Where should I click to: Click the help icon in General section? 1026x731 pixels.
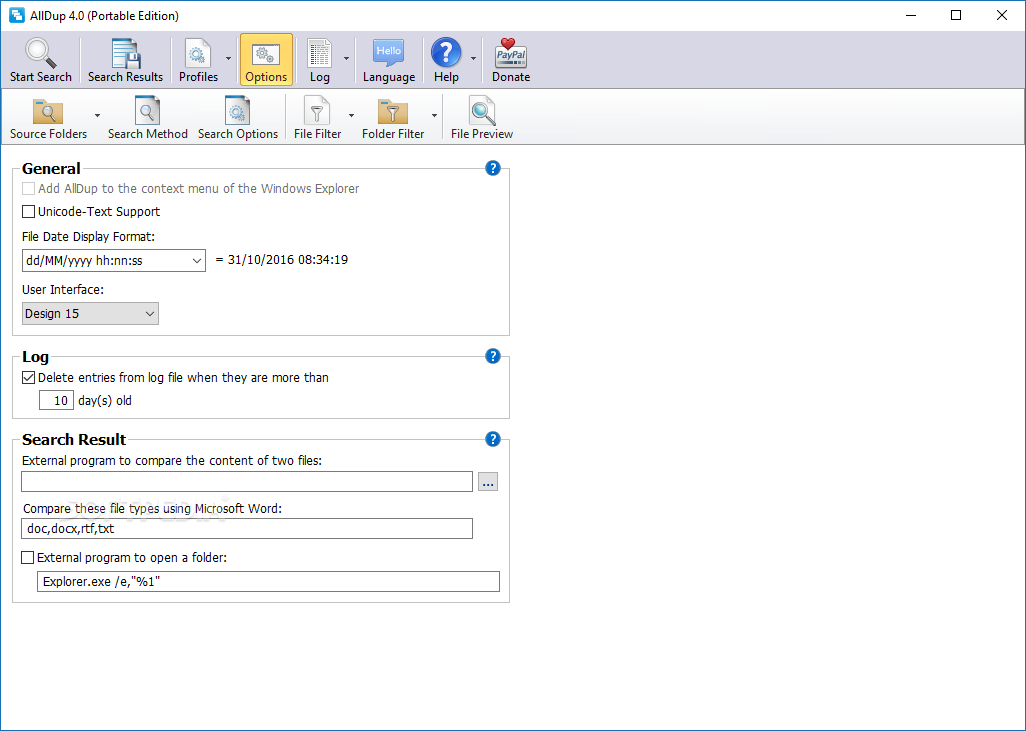[x=493, y=168]
